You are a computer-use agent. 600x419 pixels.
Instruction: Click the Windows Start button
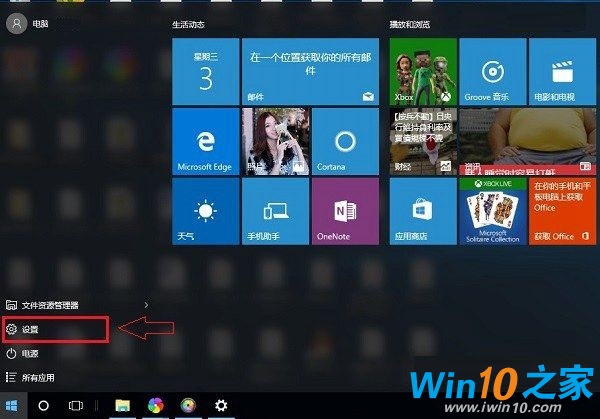tap(12, 406)
